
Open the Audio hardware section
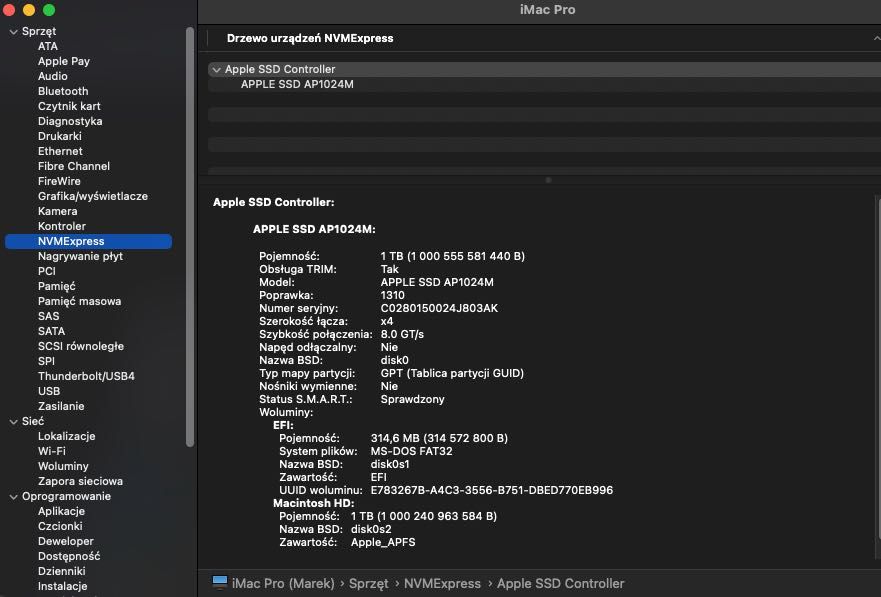(52, 76)
